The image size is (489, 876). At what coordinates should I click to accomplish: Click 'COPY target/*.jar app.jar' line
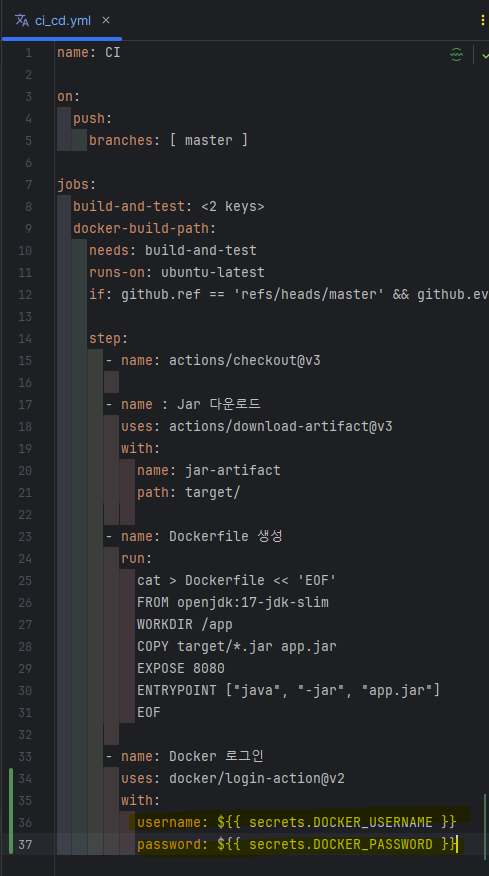[236, 646]
